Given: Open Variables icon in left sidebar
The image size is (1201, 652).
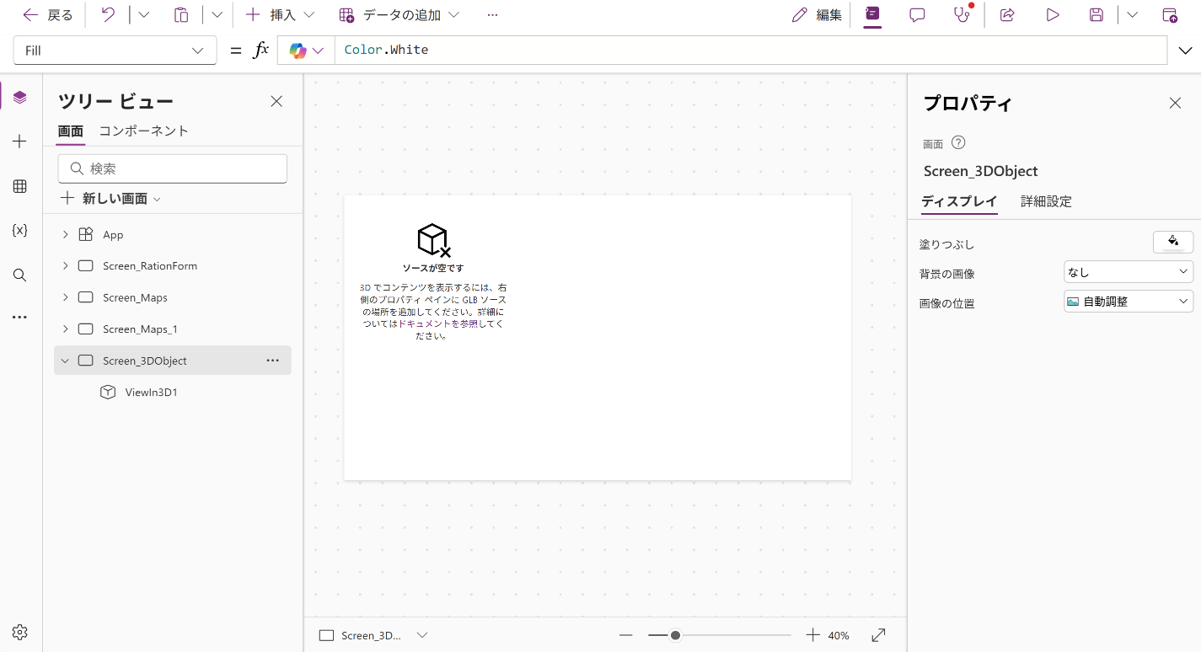Looking at the screenshot, I should (x=20, y=231).
